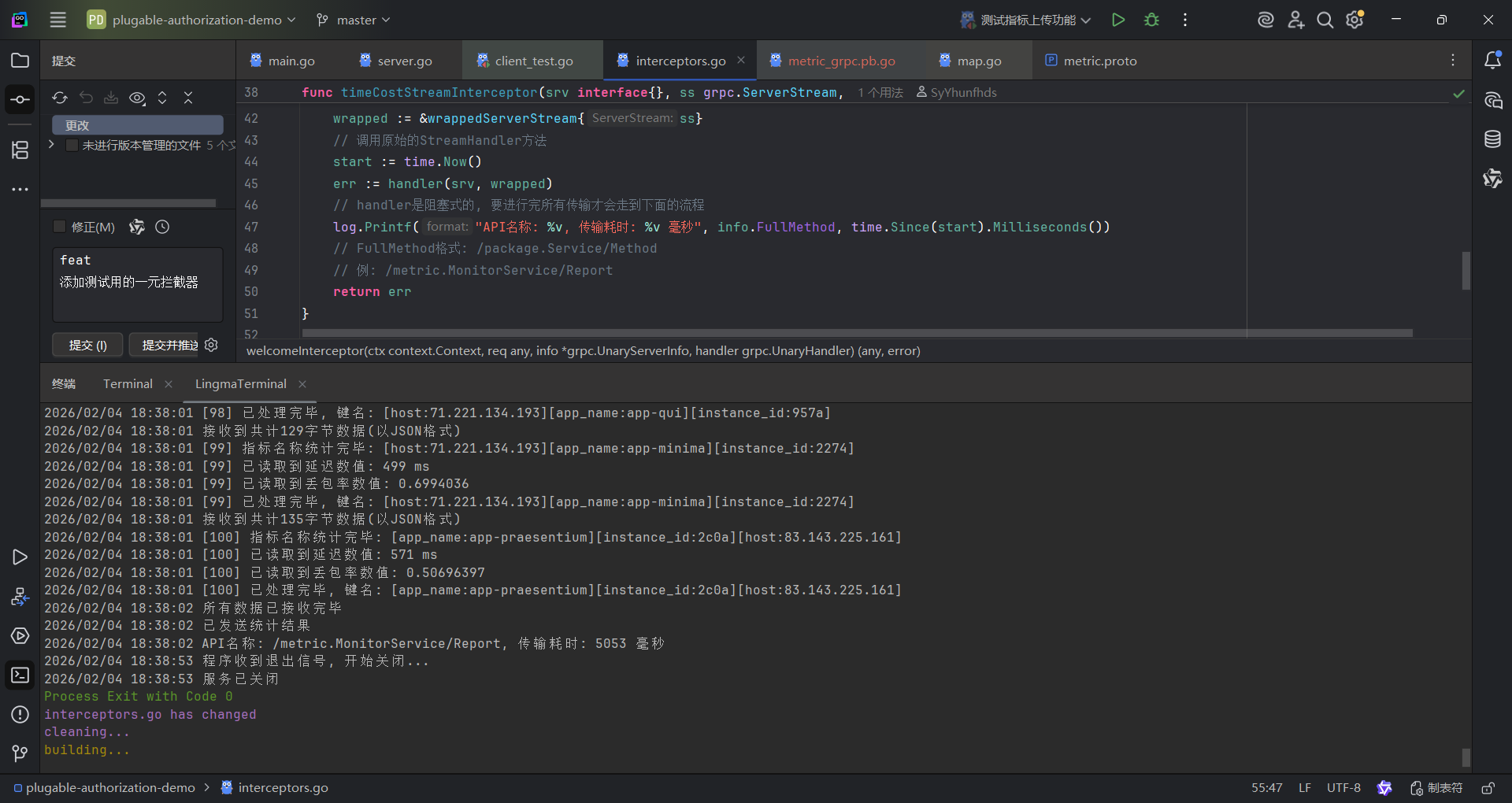Click the green Run button
Image resolution: width=1512 pixels, height=803 pixels.
click(1117, 20)
